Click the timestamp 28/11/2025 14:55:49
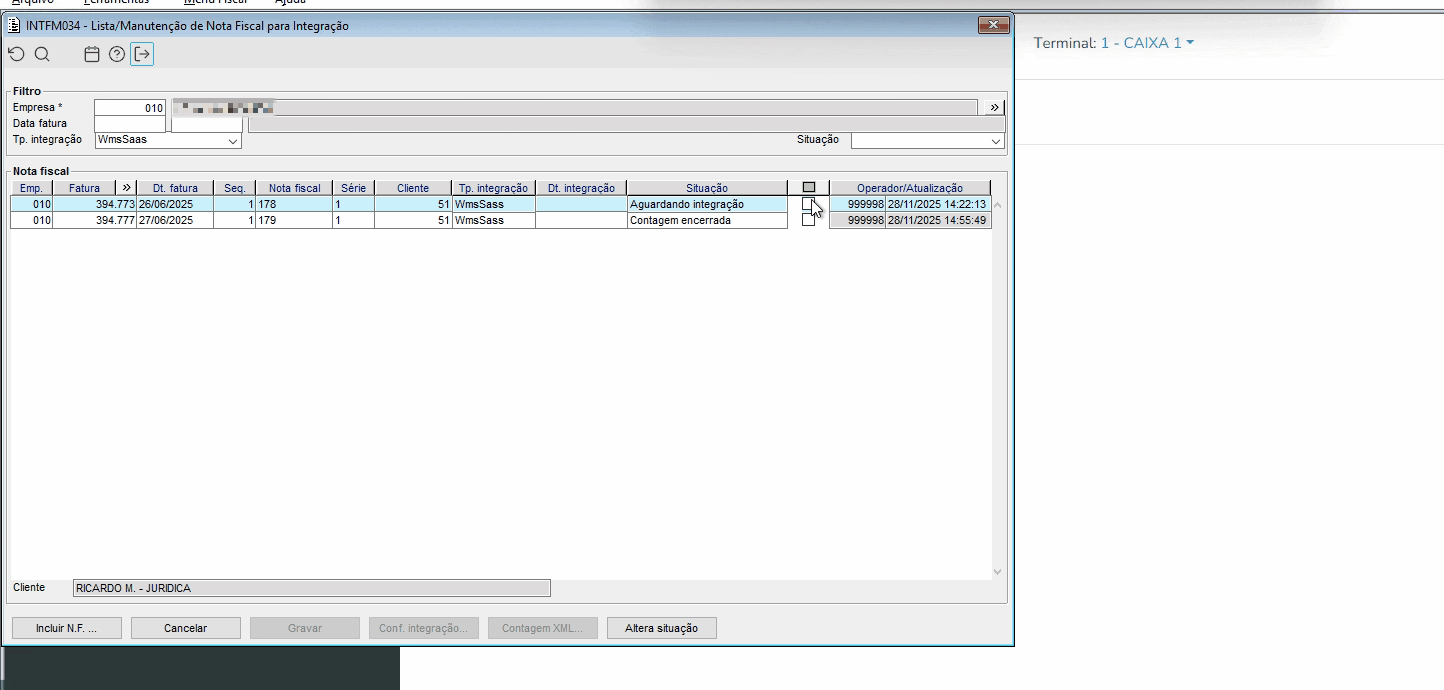 (x=938, y=220)
